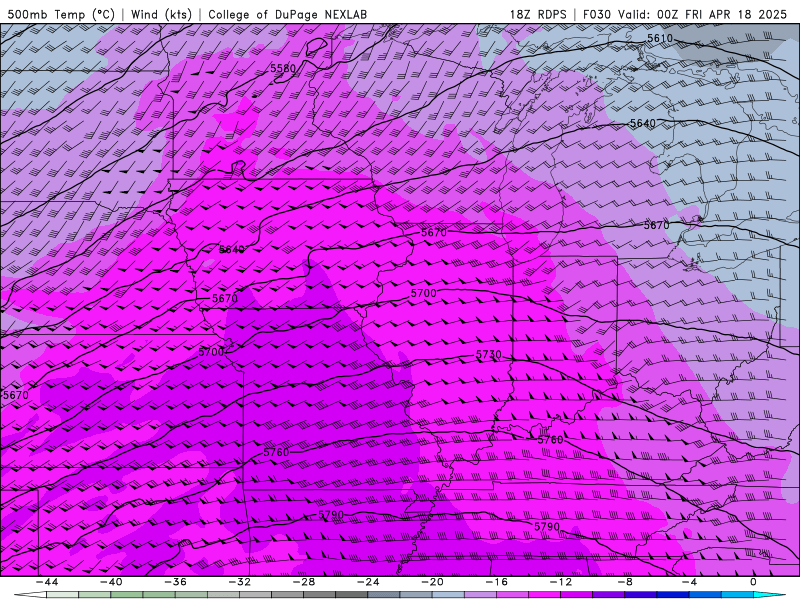The image size is (800, 600).
Task: Click the -24 value on the temperature scale
Action: 368,582
